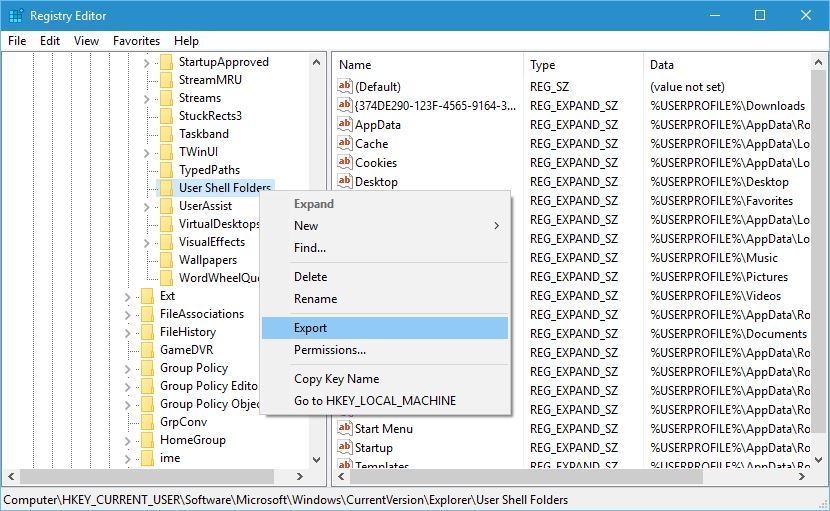Open the Edit menu
830x511 pixels.
[50, 41]
